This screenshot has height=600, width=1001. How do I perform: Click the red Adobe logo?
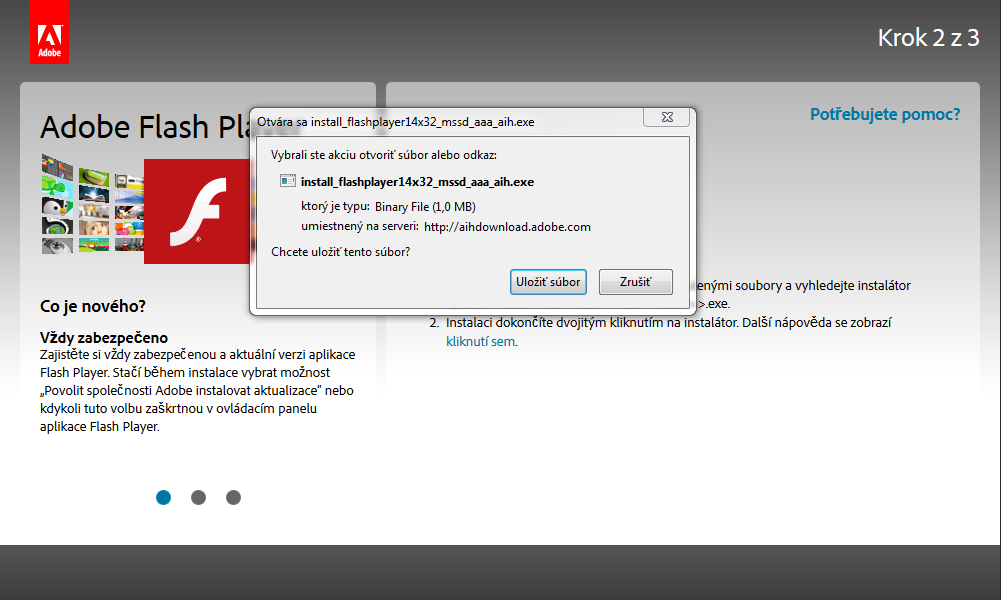click(49, 31)
